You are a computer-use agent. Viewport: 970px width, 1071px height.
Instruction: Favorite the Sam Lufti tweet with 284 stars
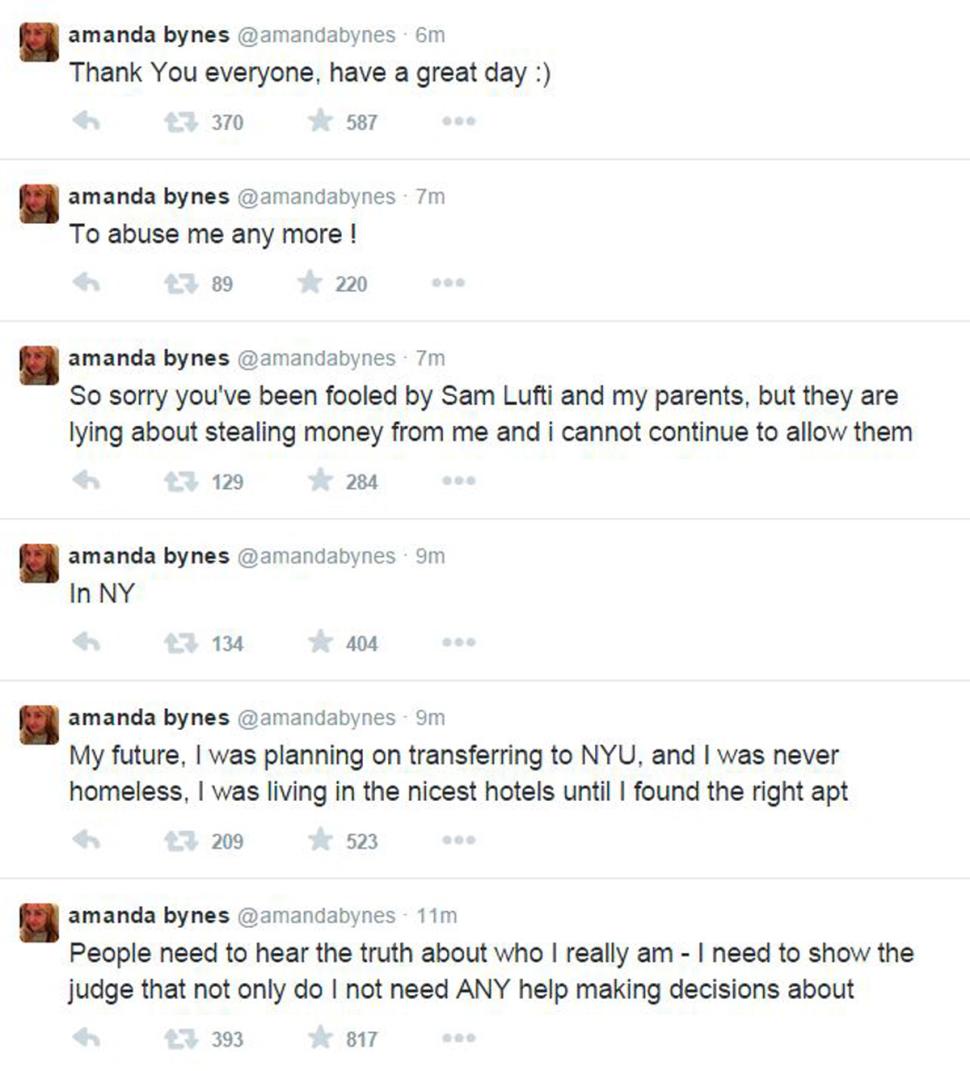coord(320,482)
